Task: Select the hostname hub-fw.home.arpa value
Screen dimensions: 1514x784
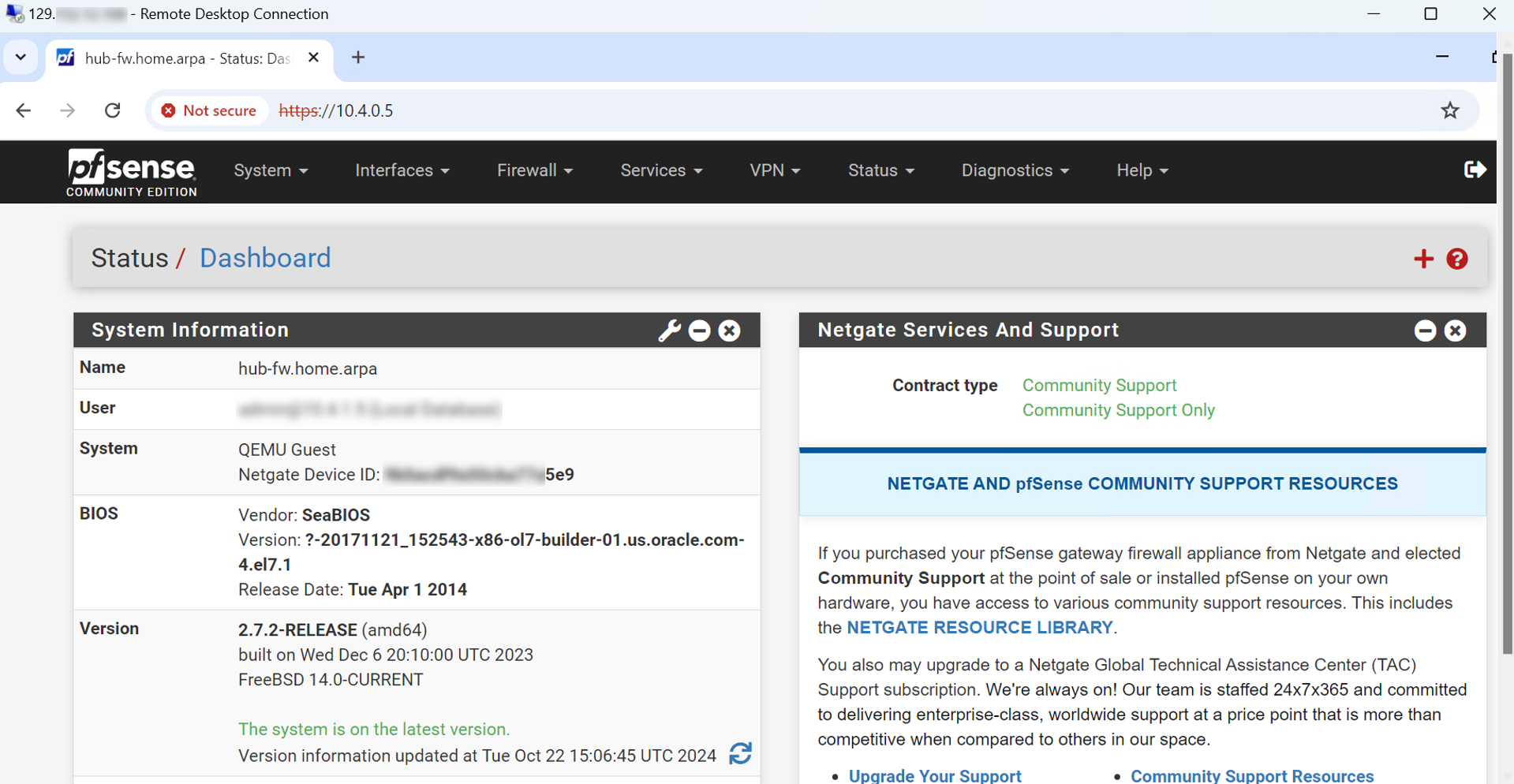Action: [x=308, y=368]
